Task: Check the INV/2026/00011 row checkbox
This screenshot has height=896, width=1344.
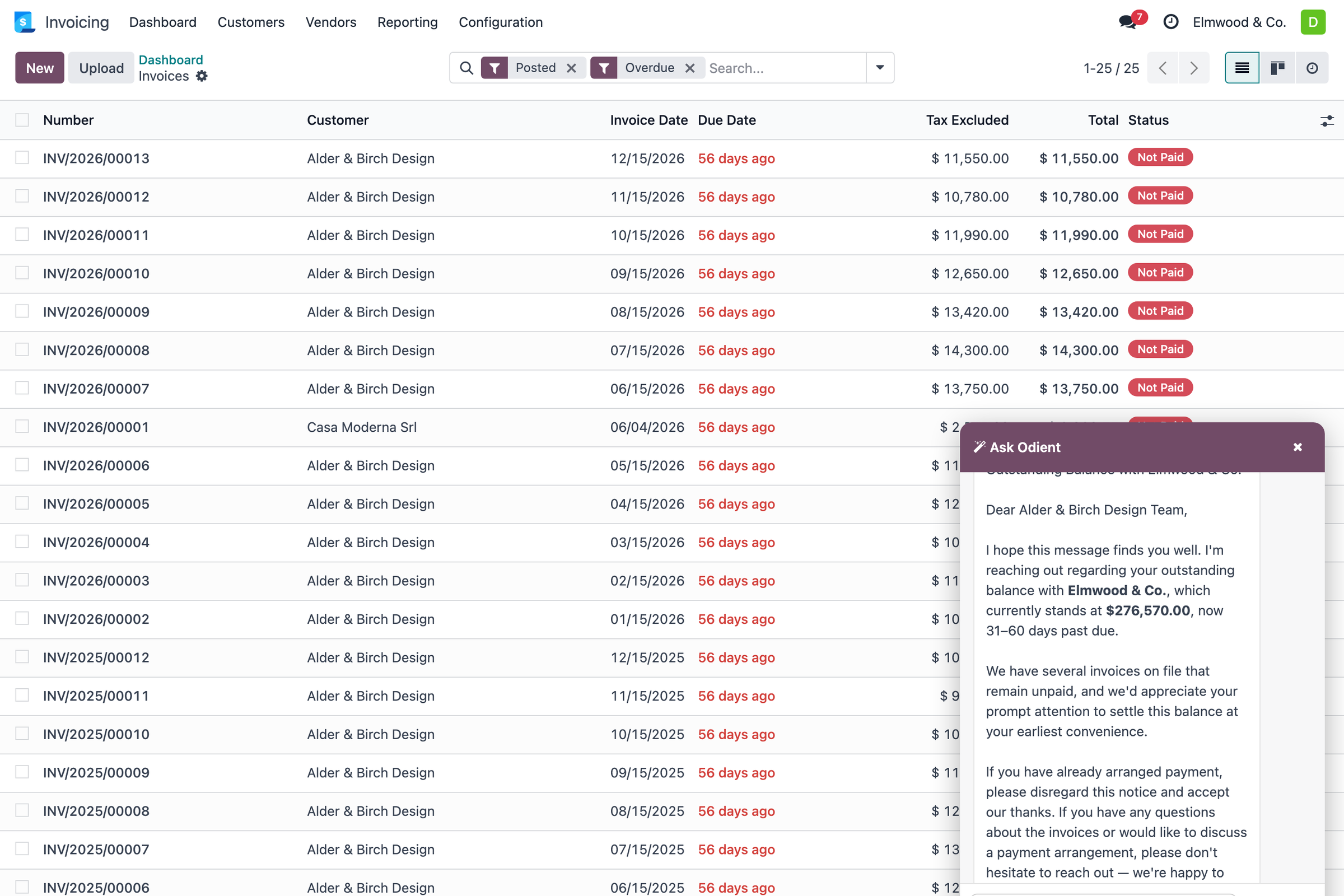Action: click(22, 234)
